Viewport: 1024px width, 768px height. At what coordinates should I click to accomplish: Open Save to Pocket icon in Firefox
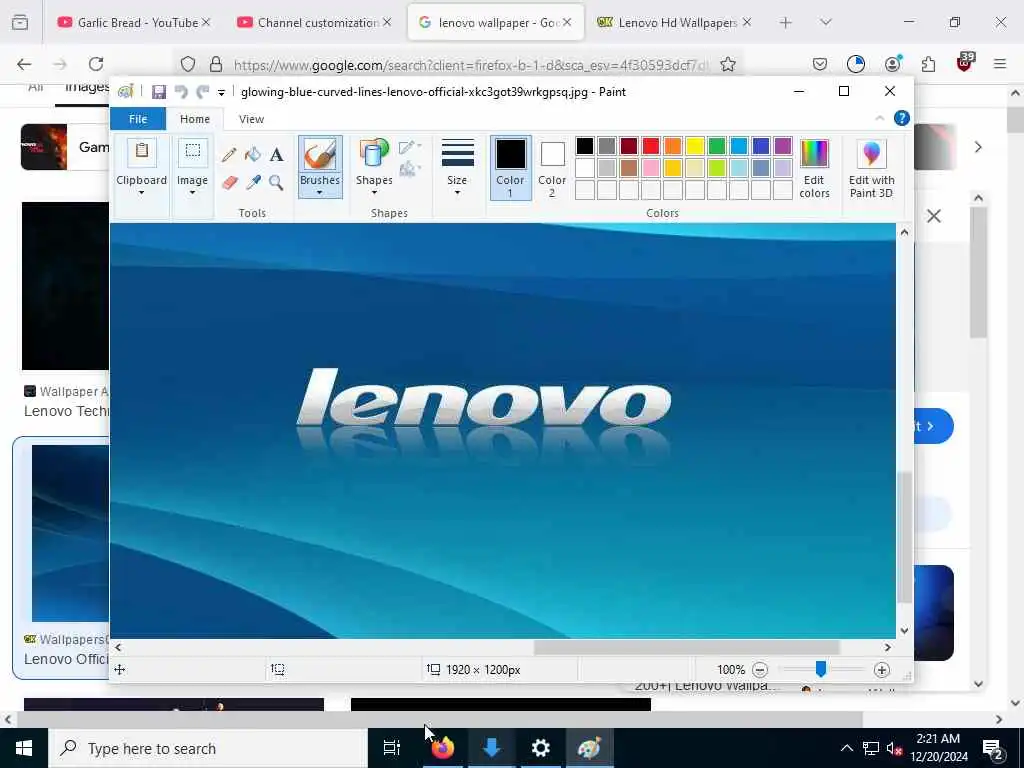click(x=820, y=64)
